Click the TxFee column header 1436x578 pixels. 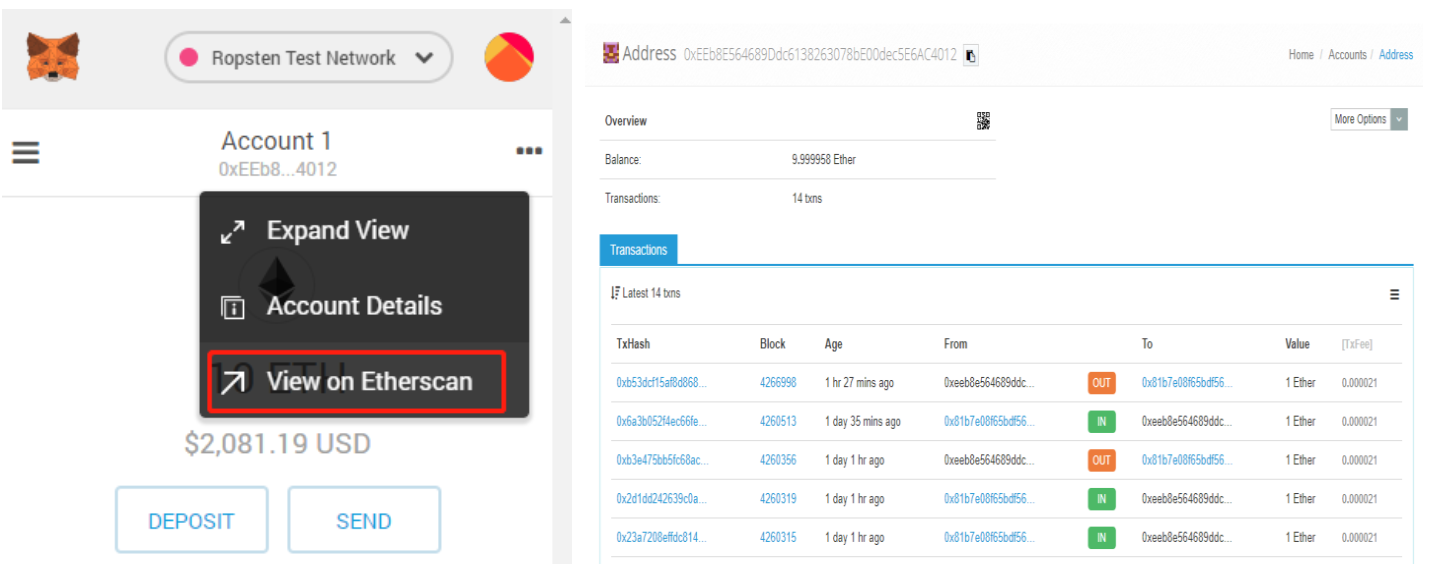[x=1356, y=344]
